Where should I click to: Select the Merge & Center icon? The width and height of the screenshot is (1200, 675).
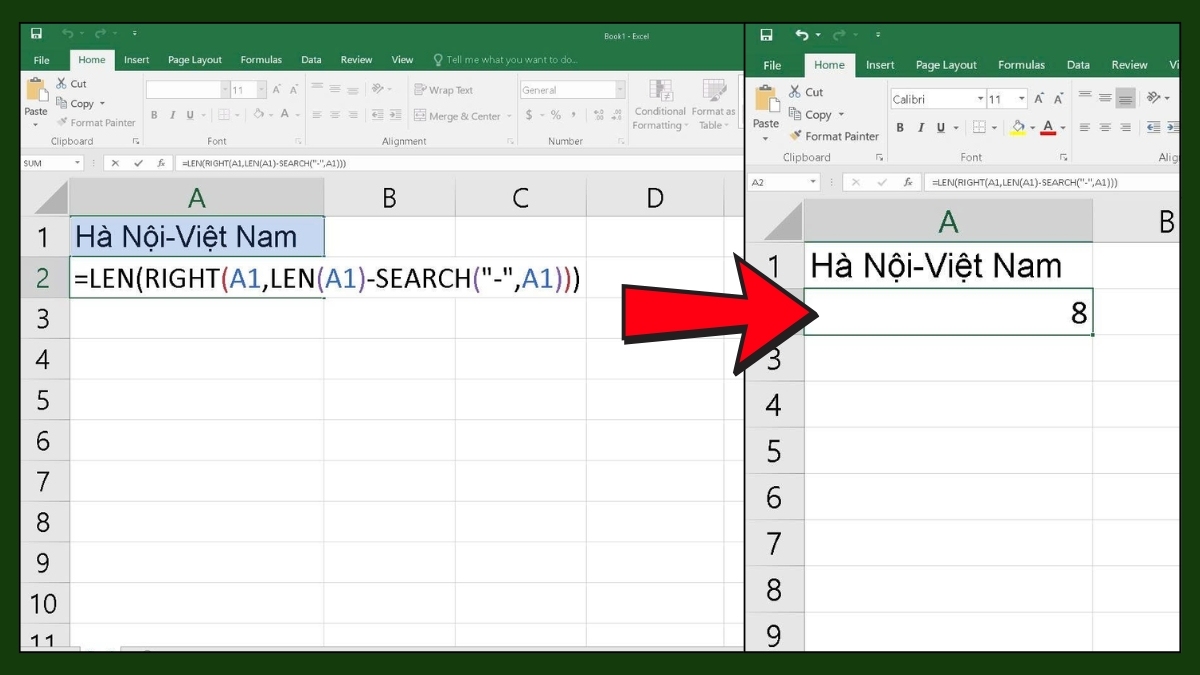(x=420, y=116)
